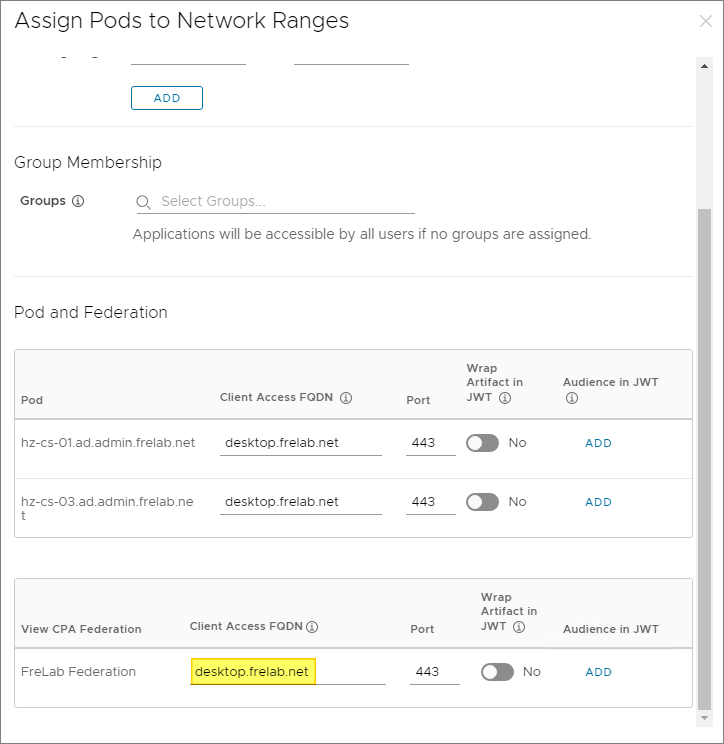Click the search magnifier in Select Groups
Screen dimensions: 724x744
point(145,202)
